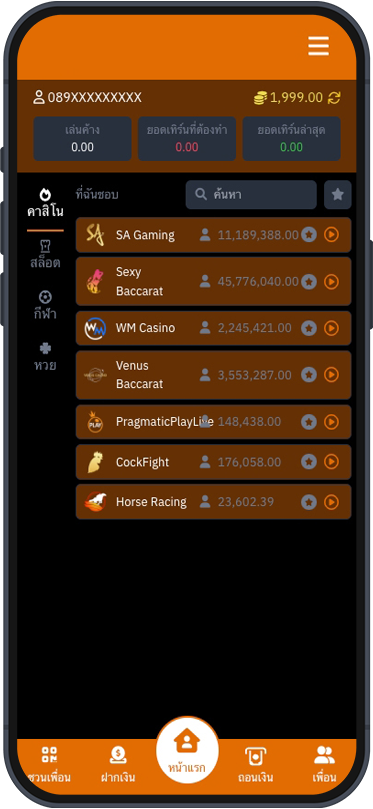
Task: Click the 1,999.00 balance amount
Action: point(297,98)
